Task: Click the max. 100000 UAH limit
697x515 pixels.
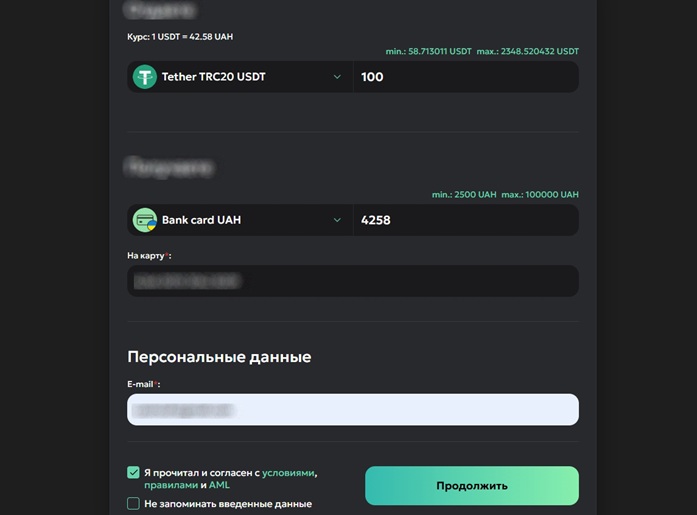Action: coord(540,194)
